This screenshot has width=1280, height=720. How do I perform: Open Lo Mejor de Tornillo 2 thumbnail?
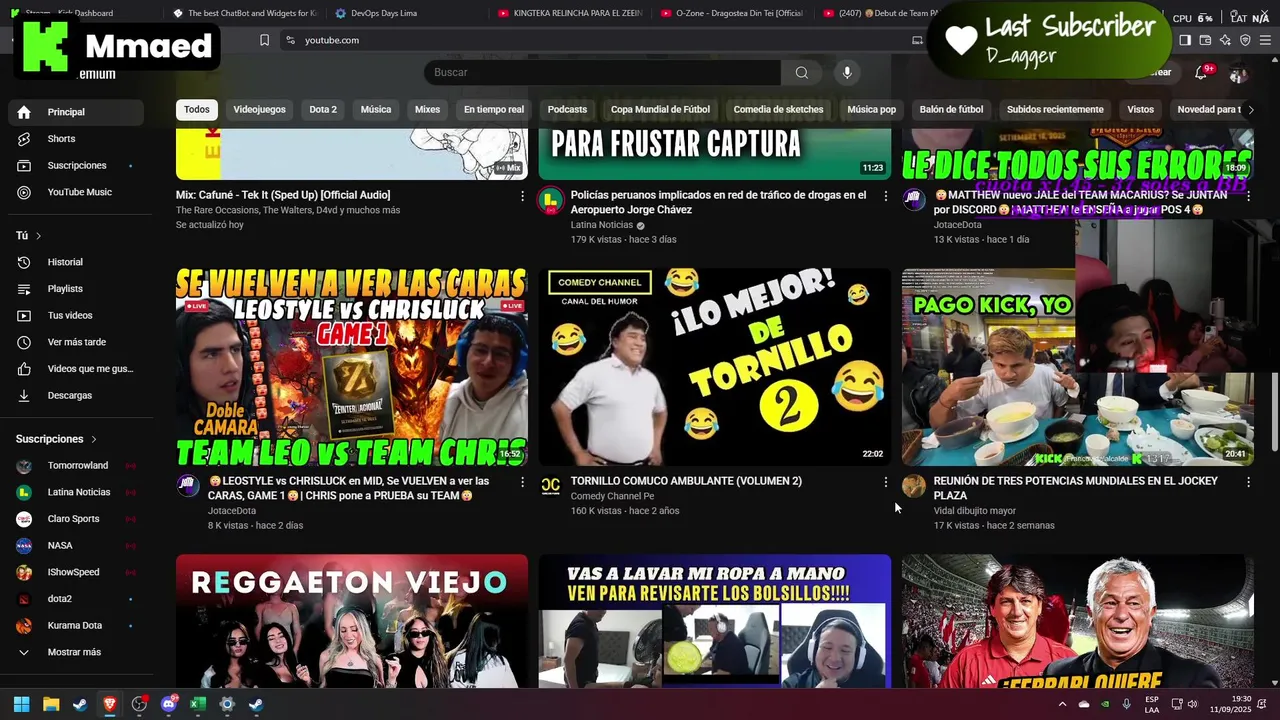pyautogui.click(x=714, y=367)
